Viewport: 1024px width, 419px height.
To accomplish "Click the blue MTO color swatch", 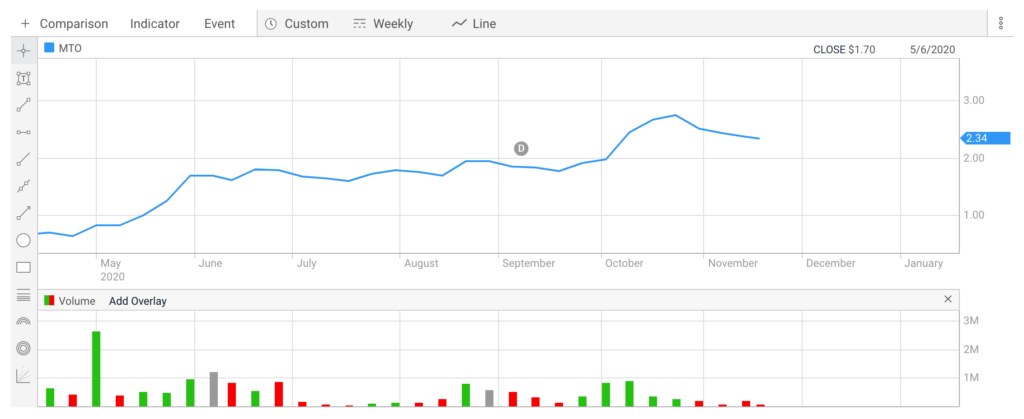I will click(49, 47).
